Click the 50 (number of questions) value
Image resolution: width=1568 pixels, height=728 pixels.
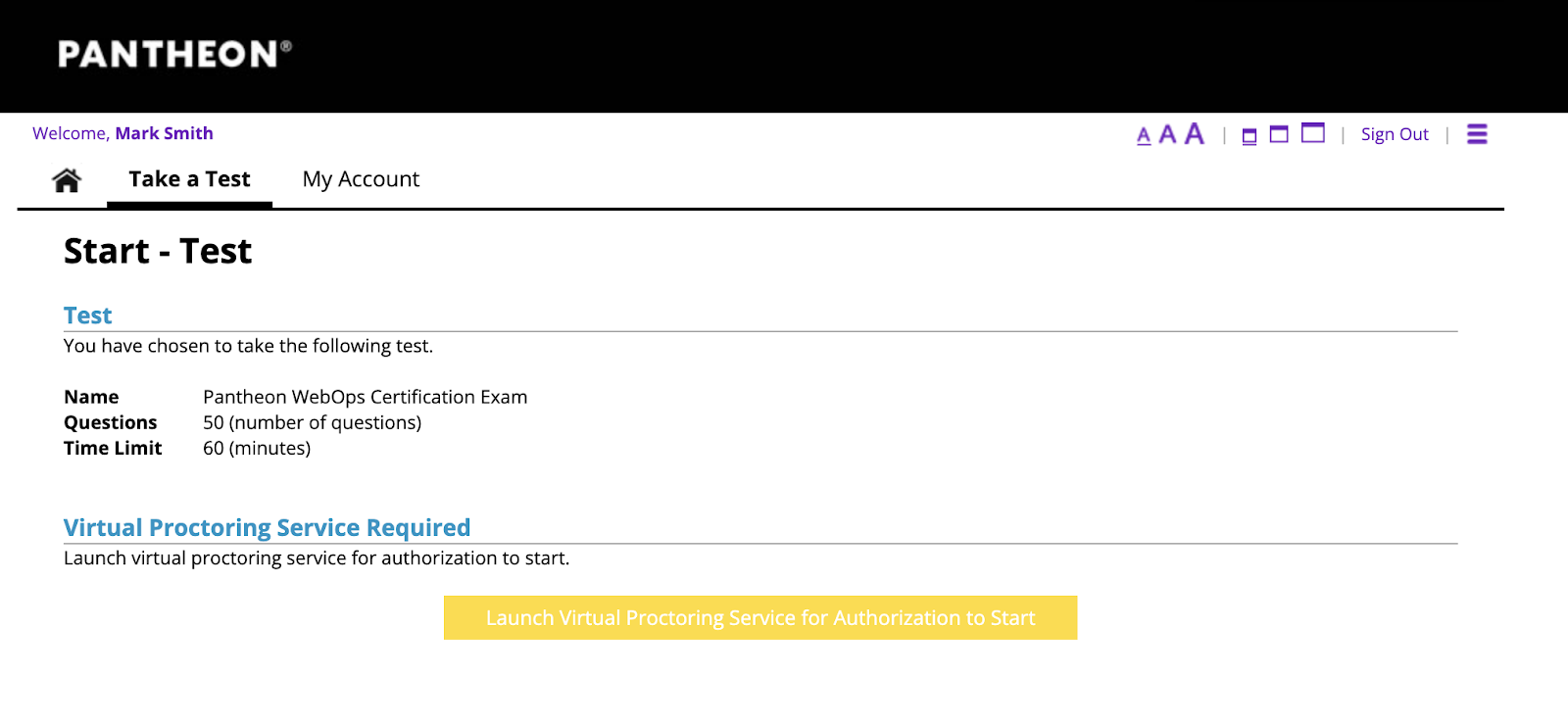(312, 422)
